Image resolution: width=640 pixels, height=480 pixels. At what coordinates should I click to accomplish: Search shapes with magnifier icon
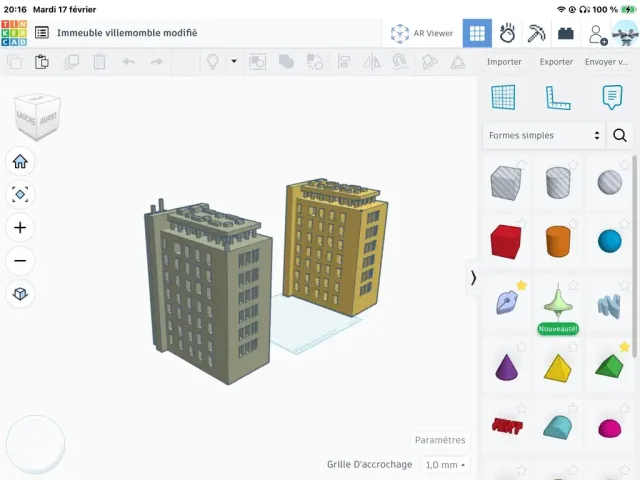tap(620, 135)
